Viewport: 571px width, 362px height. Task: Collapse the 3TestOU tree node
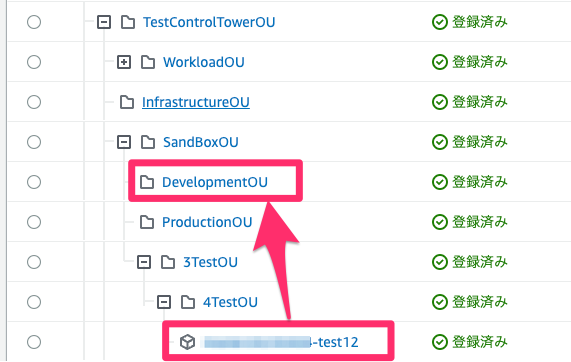[144, 262]
